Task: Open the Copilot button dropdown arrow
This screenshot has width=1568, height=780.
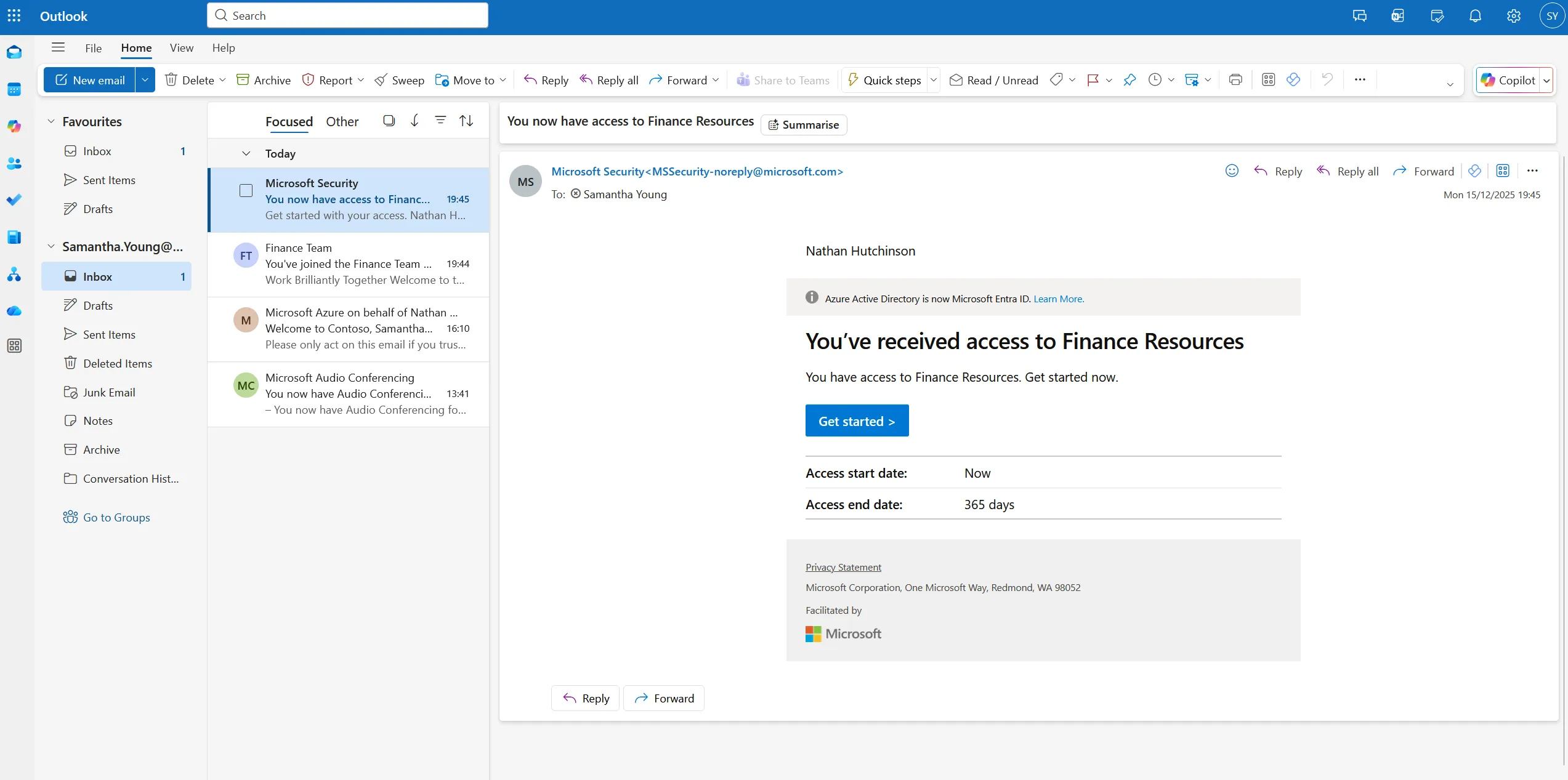Action: coord(1546,80)
